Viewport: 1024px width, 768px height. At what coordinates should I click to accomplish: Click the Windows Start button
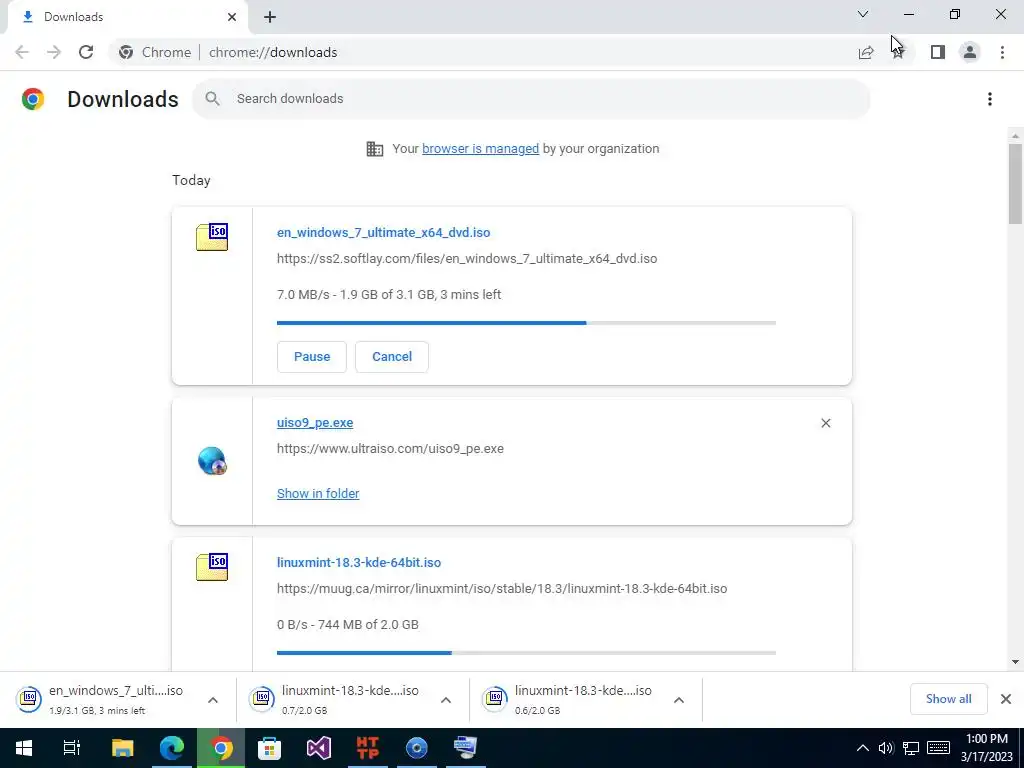(x=24, y=748)
